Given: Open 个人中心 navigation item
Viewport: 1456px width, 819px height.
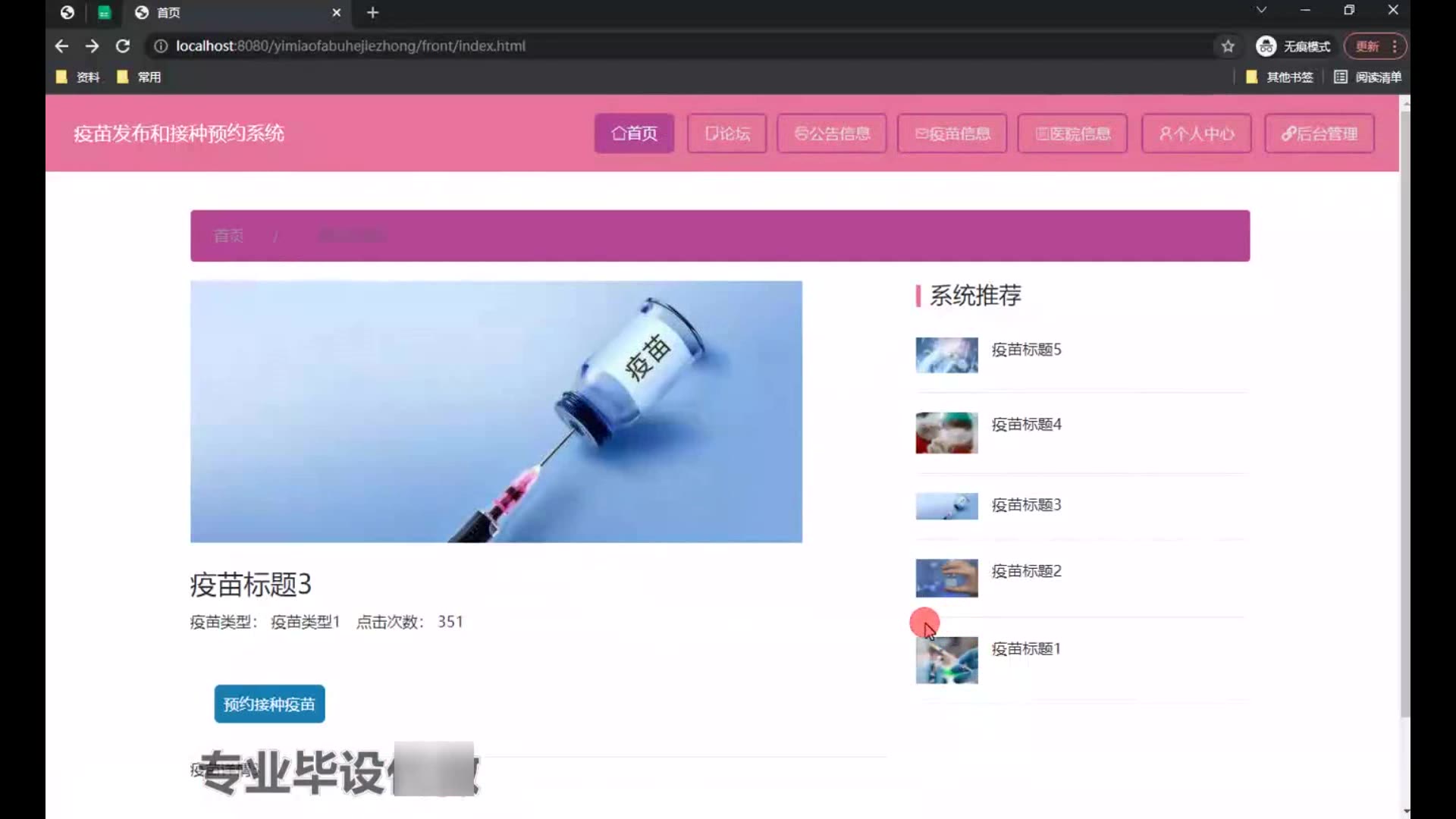Looking at the screenshot, I should (1196, 133).
